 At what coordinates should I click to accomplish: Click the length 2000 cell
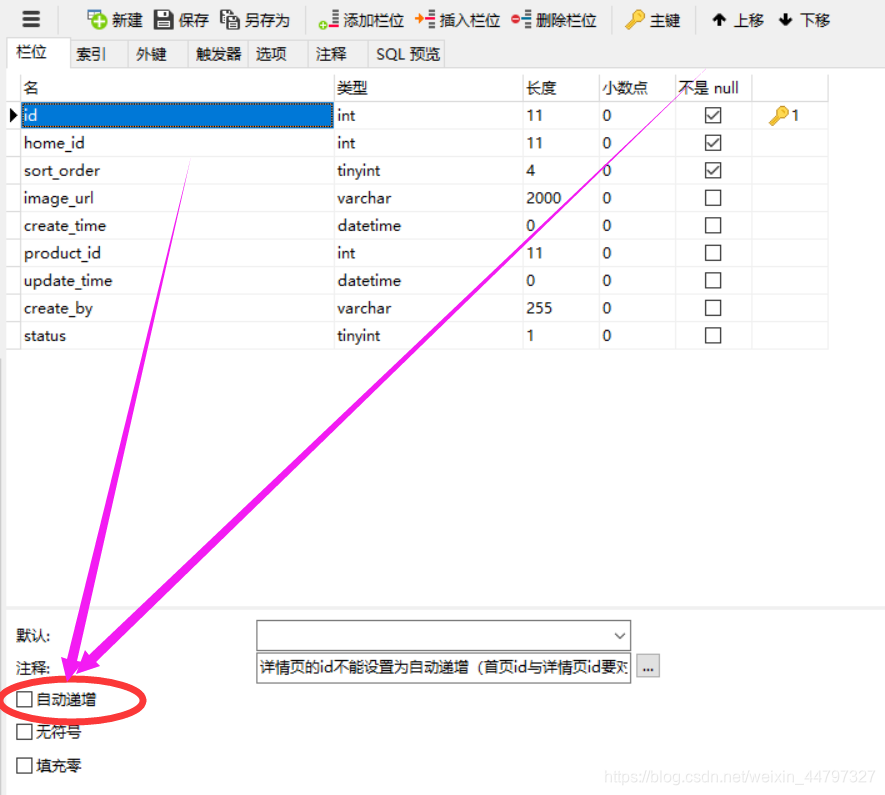tap(561, 198)
